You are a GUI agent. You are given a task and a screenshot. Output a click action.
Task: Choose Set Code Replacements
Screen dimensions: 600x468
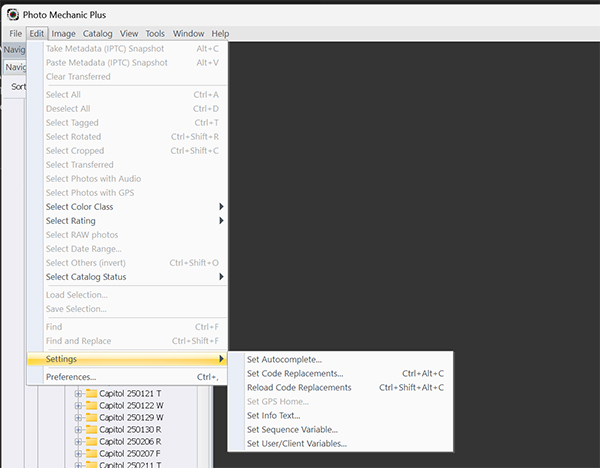(x=341, y=373)
